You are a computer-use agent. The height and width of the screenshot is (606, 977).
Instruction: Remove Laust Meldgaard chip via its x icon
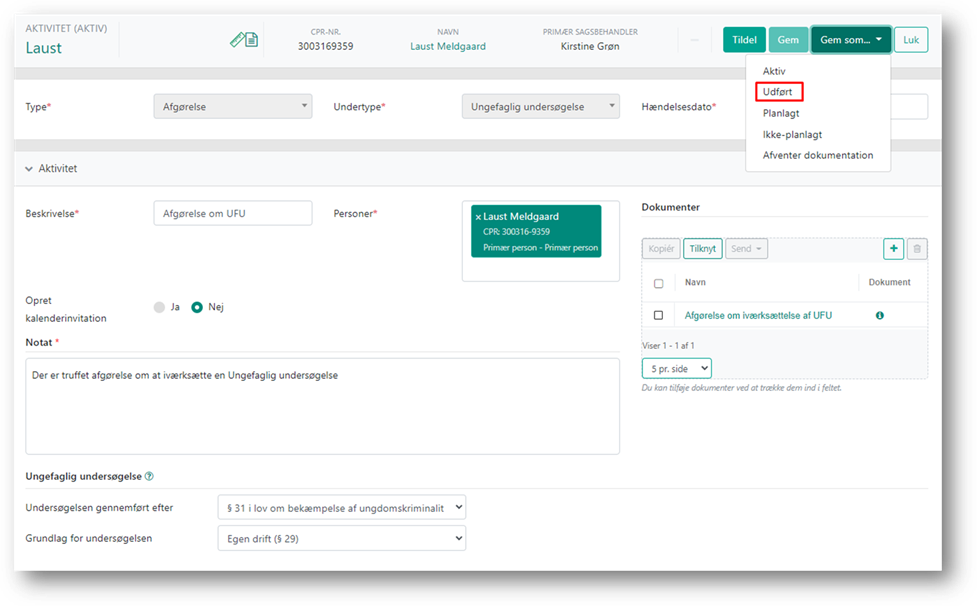477,216
